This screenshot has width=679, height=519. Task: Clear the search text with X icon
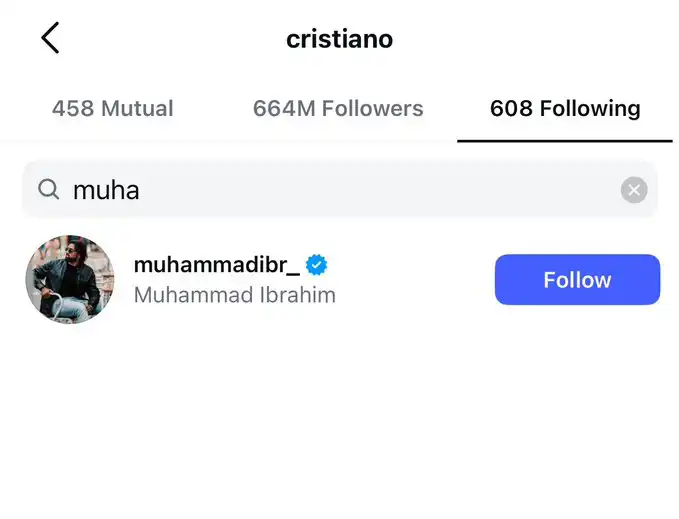[633, 189]
